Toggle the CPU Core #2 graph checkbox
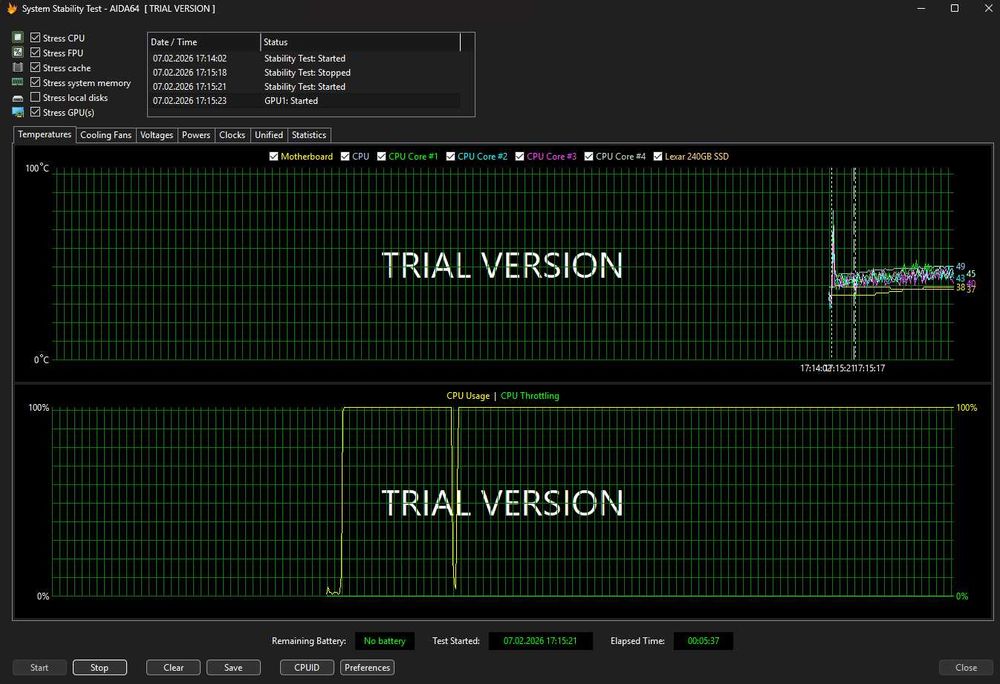Screen dimensions: 1000x684 click(450, 156)
